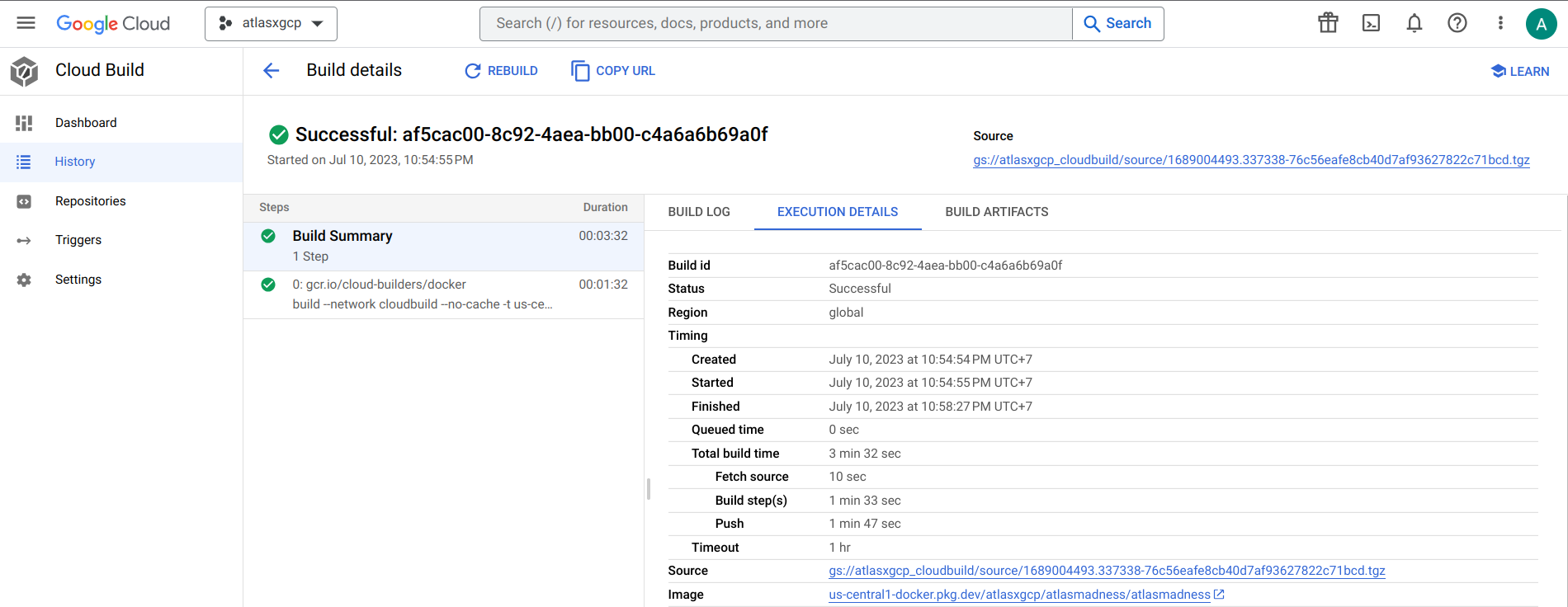Click the '1 min 33 sec' Build step(s) value

(x=865, y=501)
